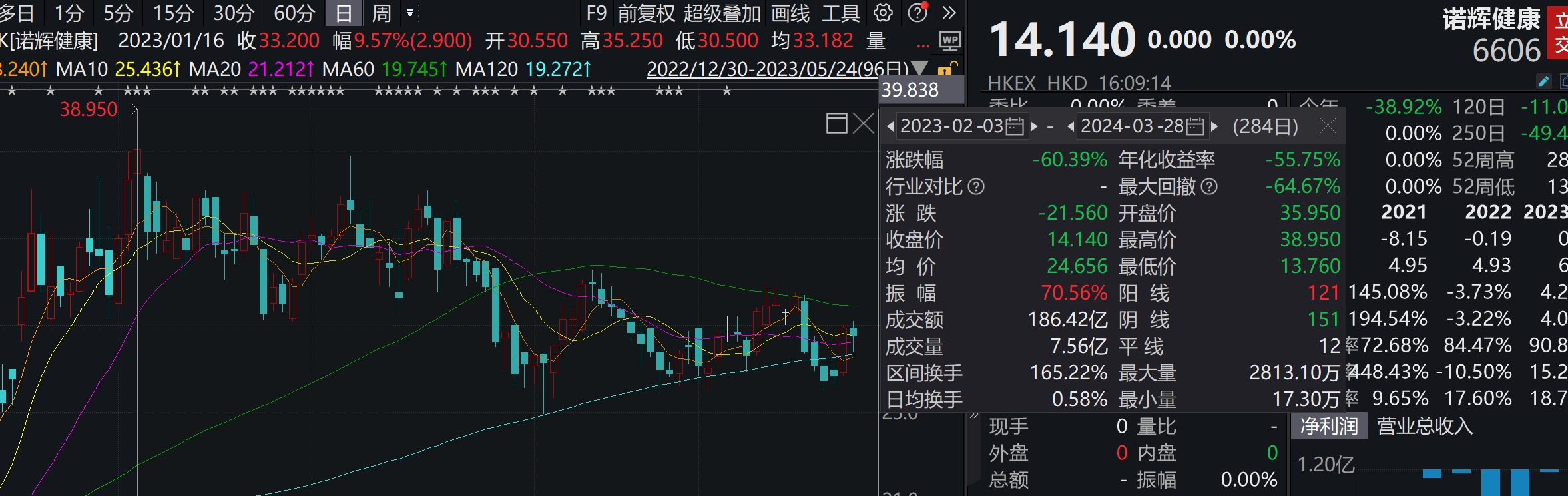
Task: Click the last price 14.140
Action: click(1062, 39)
